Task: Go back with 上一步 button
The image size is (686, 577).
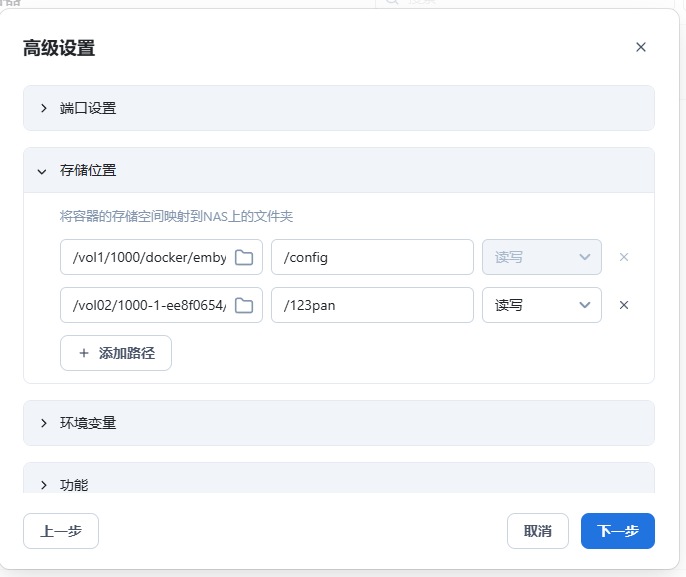Action: pos(61,531)
